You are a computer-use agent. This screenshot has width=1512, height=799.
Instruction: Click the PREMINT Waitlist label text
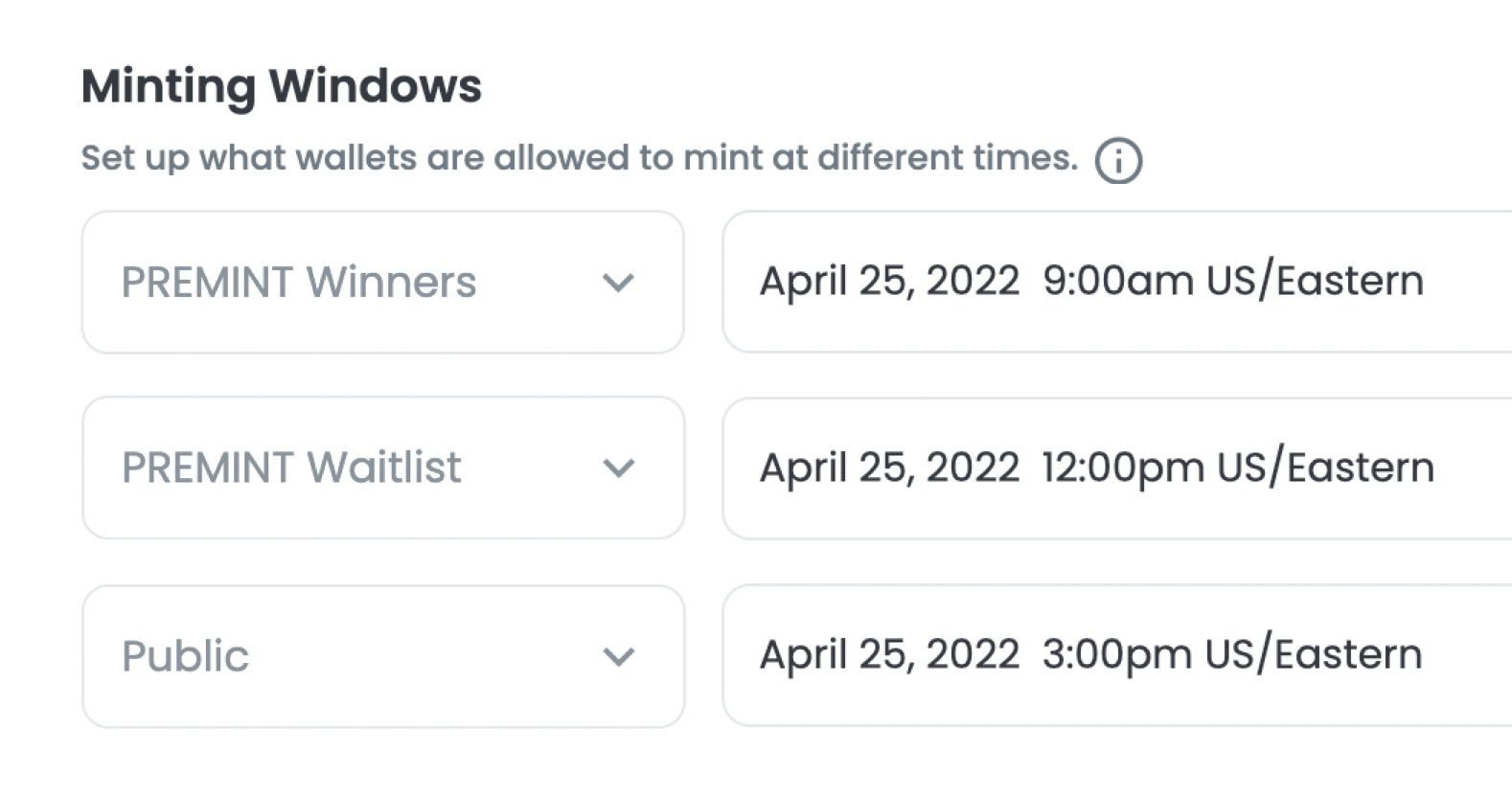[291, 468]
